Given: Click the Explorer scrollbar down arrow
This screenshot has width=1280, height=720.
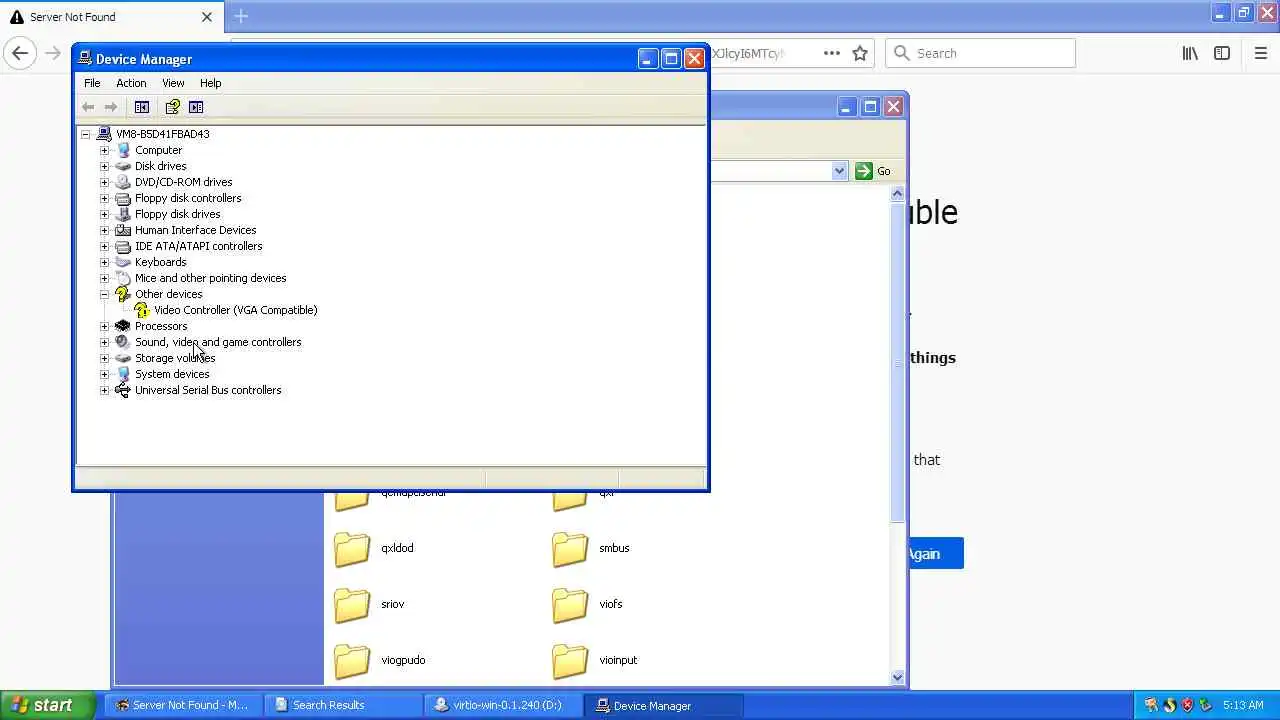Looking at the screenshot, I should [897, 677].
